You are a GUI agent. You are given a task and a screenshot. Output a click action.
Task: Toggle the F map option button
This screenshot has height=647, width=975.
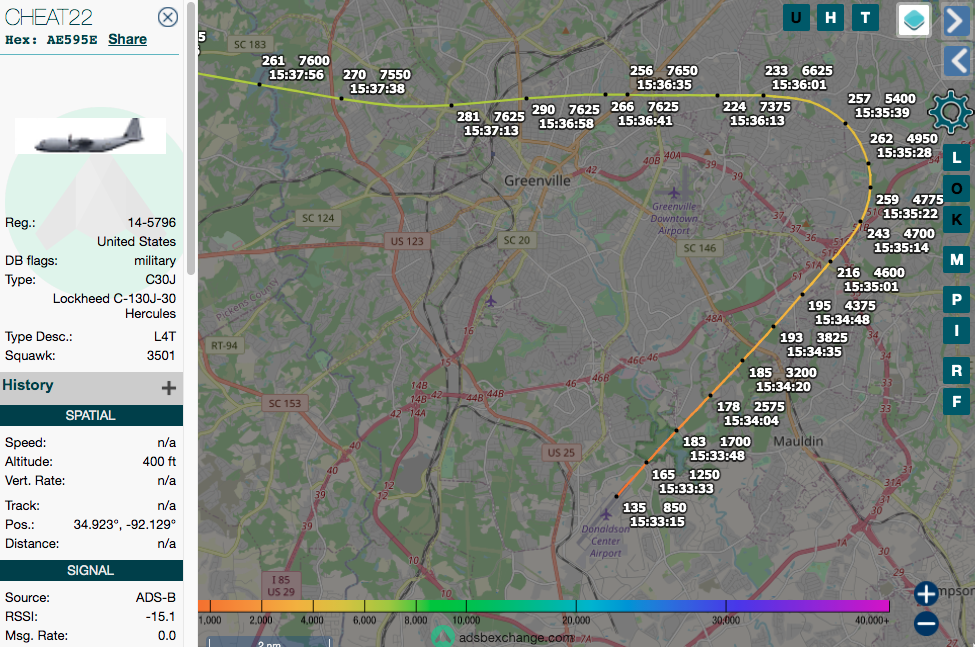pyautogui.click(x=957, y=402)
